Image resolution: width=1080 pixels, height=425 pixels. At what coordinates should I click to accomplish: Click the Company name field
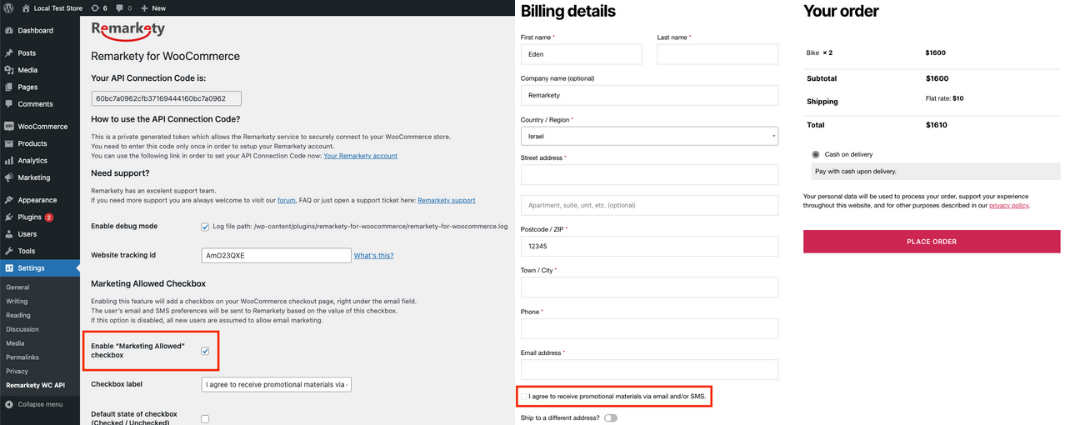650,95
